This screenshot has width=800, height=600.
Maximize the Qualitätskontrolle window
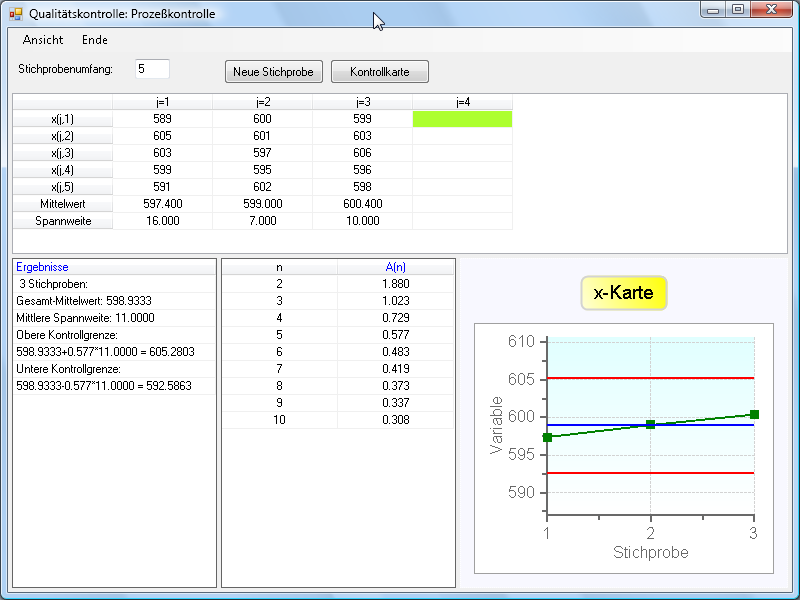pyautogui.click(x=738, y=10)
